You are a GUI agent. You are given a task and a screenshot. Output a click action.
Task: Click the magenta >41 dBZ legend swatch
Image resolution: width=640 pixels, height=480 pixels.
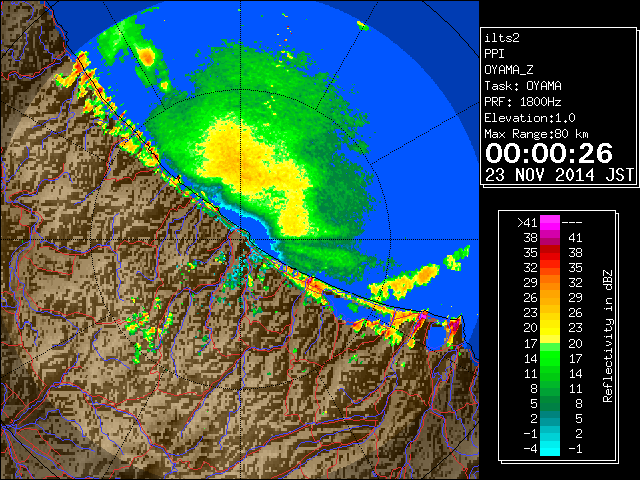(550, 222)
